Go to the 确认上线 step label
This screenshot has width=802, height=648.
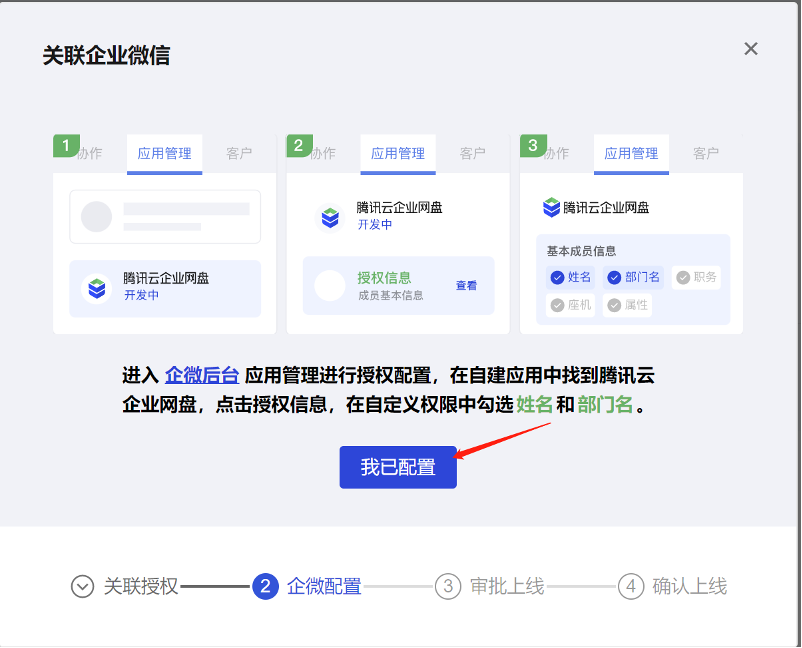pyautogui.click(x=689, y=586)
